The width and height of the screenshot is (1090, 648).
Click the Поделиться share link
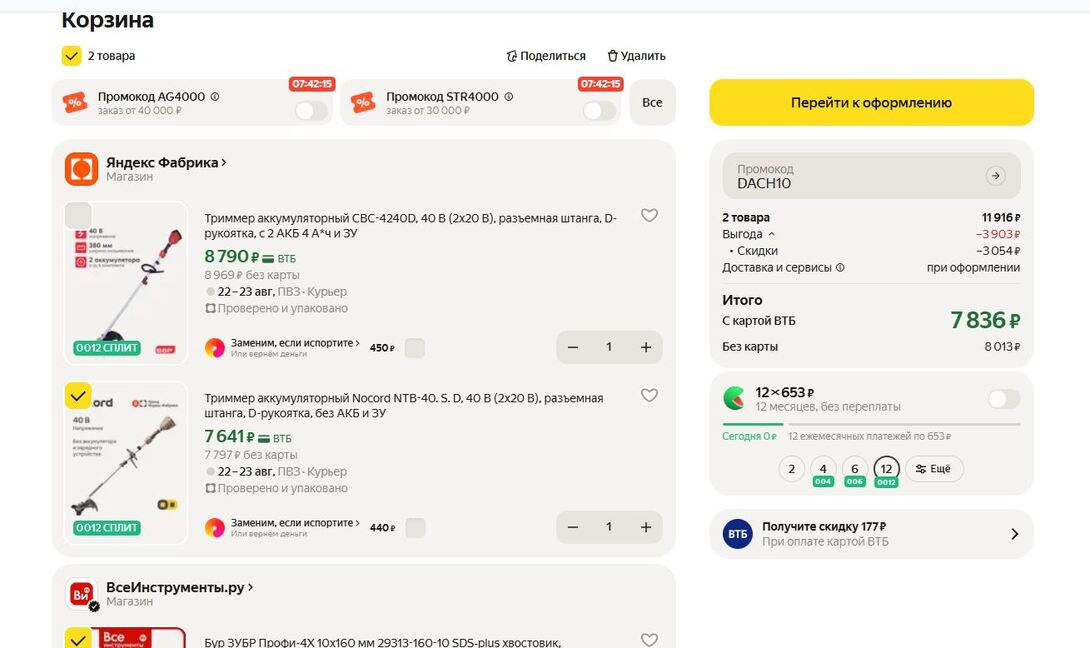click(x=546, y=56)
